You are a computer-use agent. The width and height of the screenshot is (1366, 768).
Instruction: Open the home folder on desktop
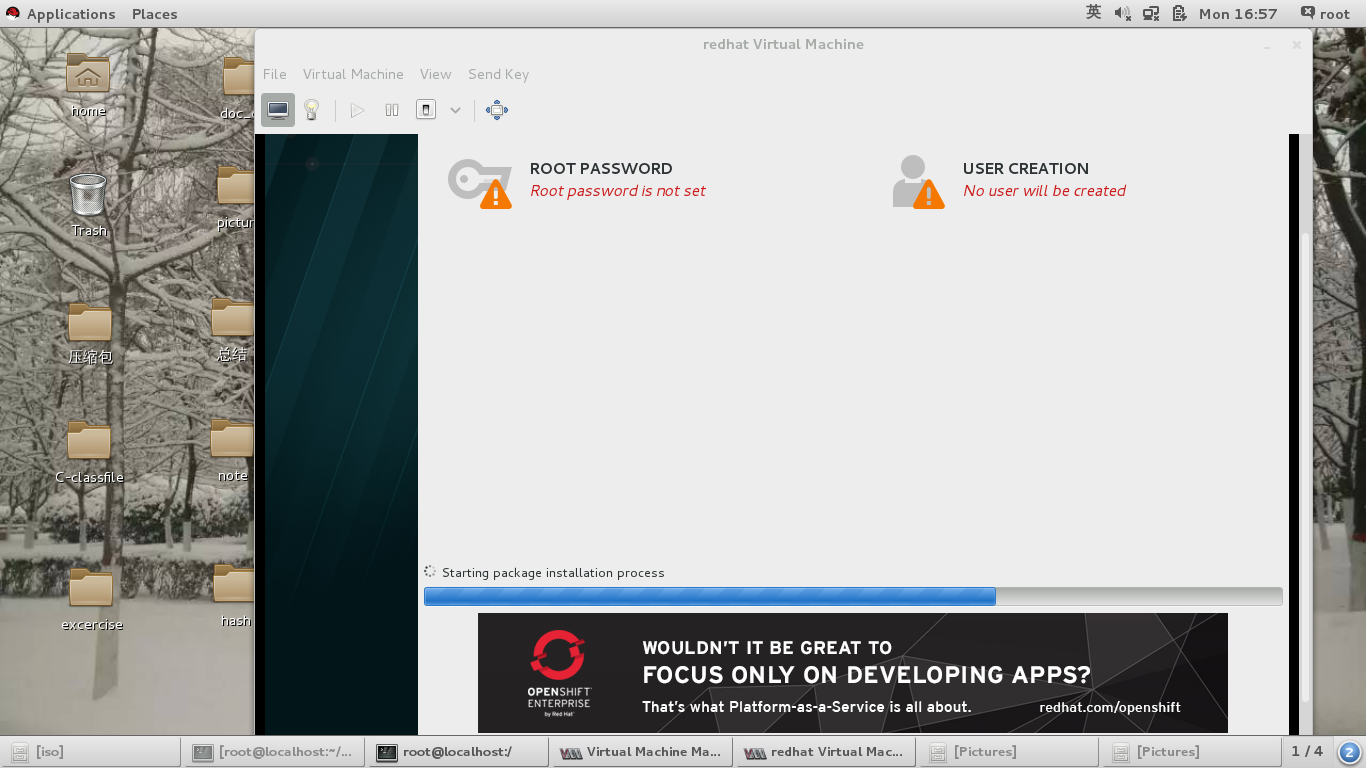(88, 85)
